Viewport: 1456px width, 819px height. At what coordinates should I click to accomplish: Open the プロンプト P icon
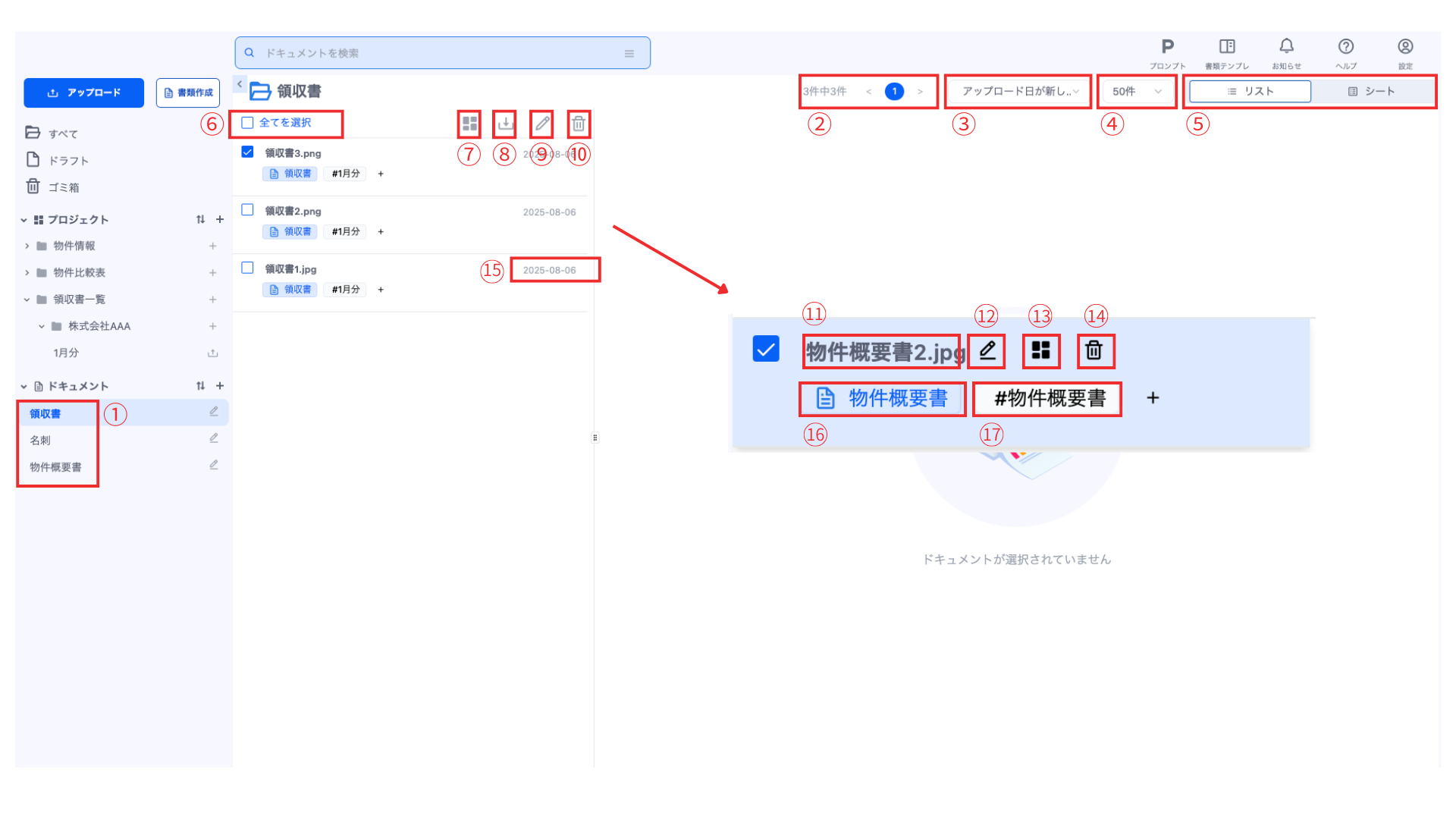(x=1167, y=47)
